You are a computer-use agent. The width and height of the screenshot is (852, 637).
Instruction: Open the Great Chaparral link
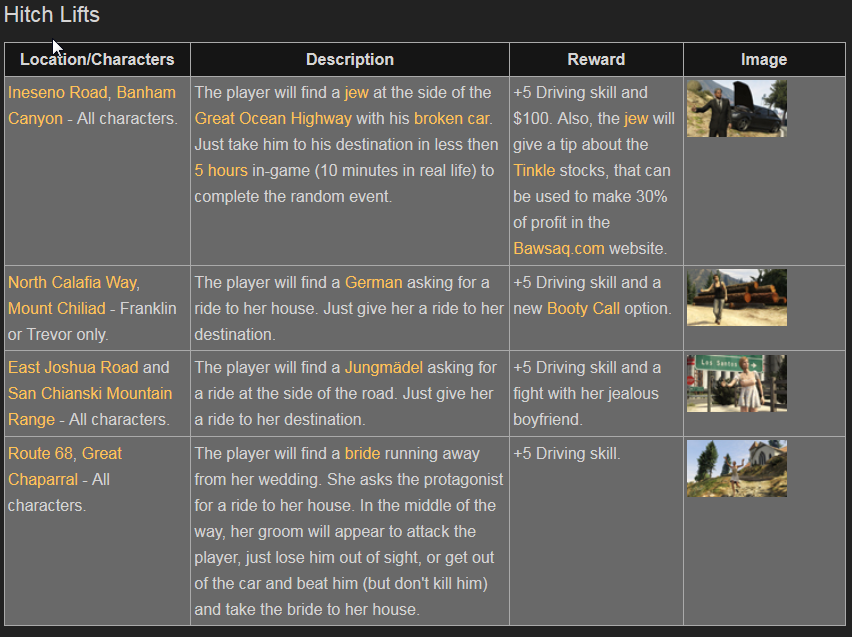(x=65, y=466)
